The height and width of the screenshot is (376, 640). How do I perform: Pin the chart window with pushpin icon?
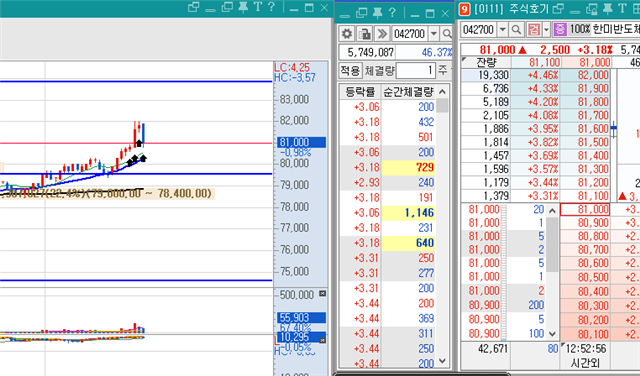[243, 7]
